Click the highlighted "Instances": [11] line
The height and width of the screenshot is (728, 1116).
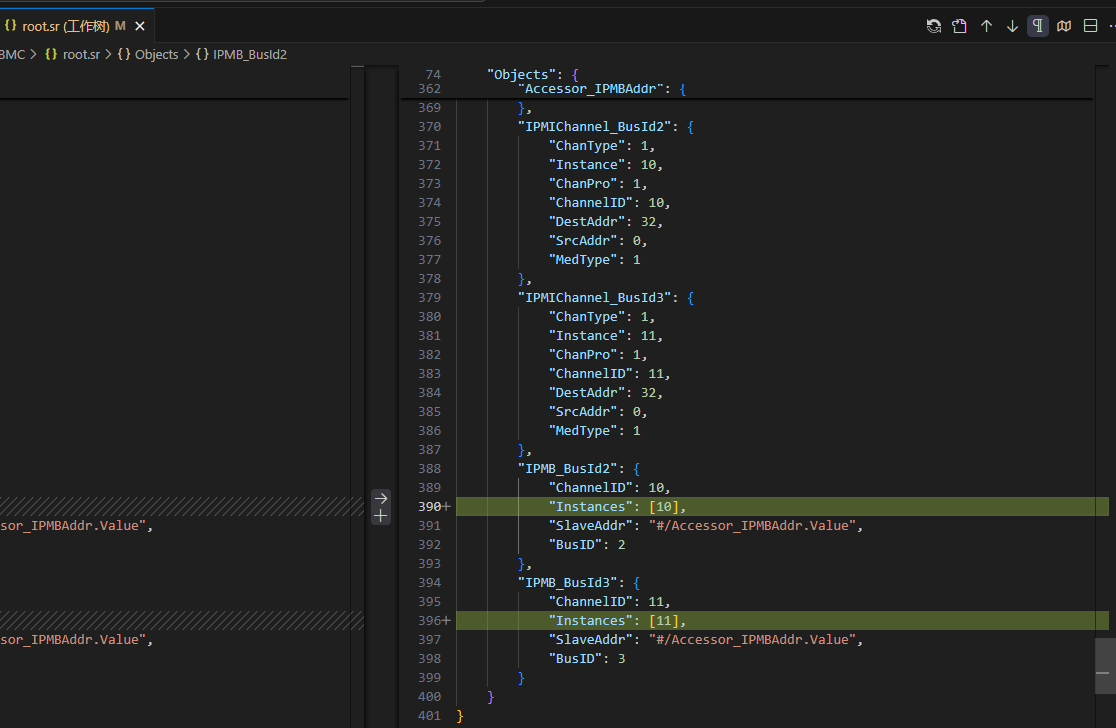617,621
